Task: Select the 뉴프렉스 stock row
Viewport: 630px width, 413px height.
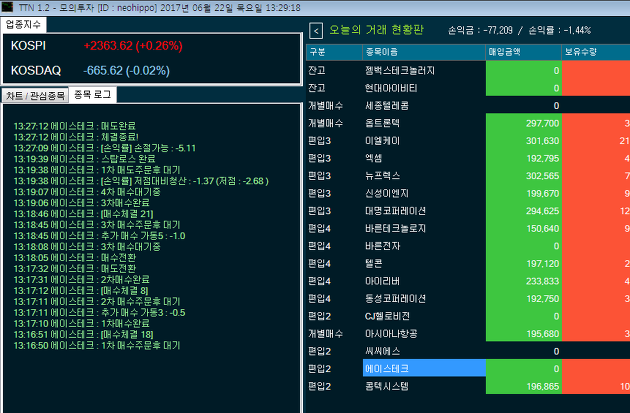Action: 468,176
